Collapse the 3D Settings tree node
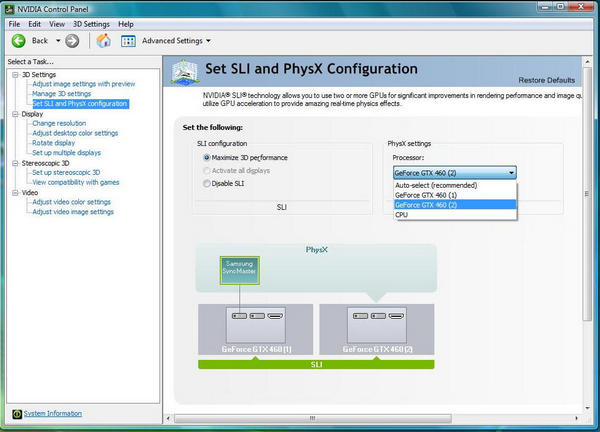The image size is (600, 432). 15,75
